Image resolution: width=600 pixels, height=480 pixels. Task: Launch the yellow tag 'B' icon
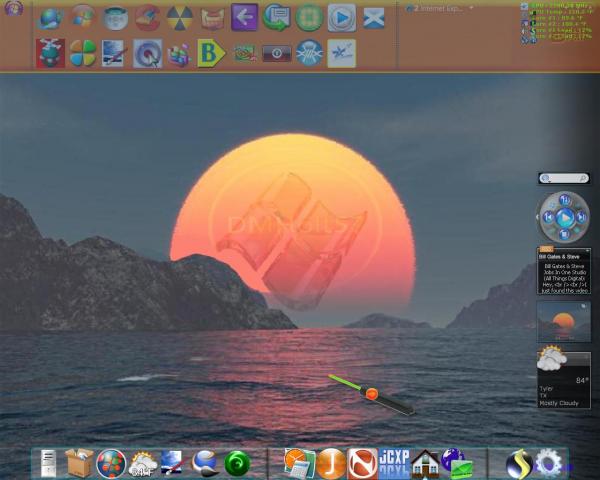pyautogui.click(x=211, y=53)
